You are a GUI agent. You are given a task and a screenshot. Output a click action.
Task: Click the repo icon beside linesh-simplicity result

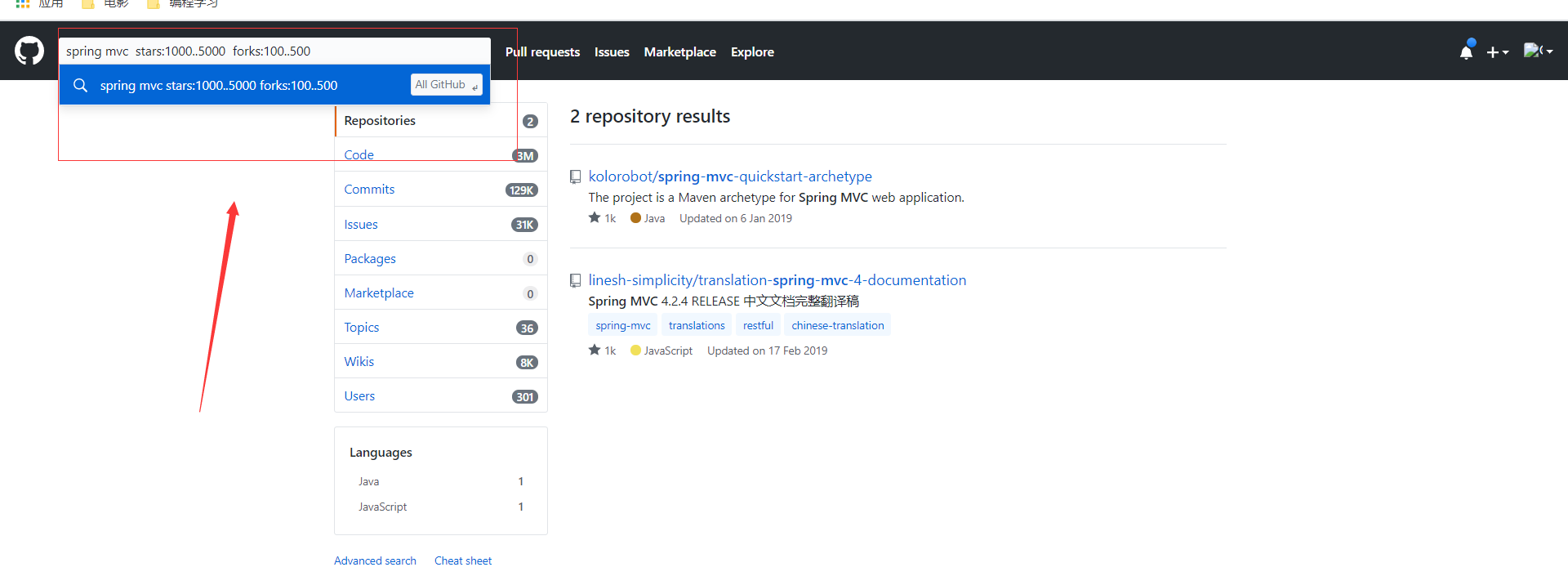pos(575,280)
